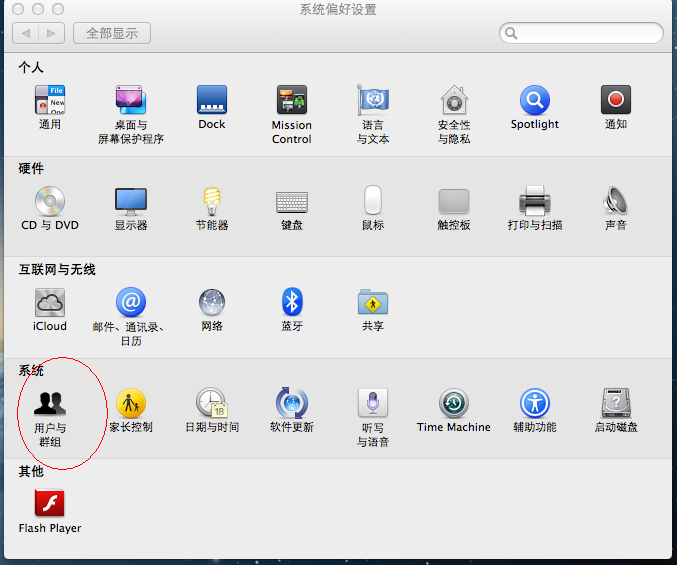Go forward with the right arrow button
Viewport: 677px width, 565px height.
(51, 33)
